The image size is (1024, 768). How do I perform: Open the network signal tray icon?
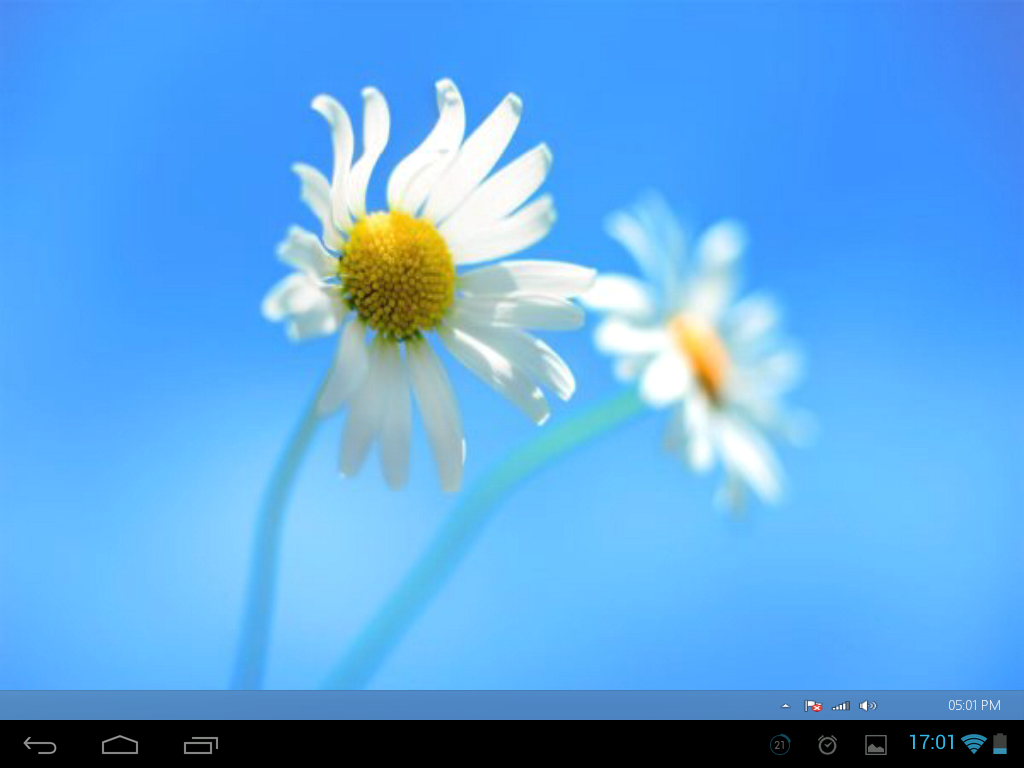(840, 706)
